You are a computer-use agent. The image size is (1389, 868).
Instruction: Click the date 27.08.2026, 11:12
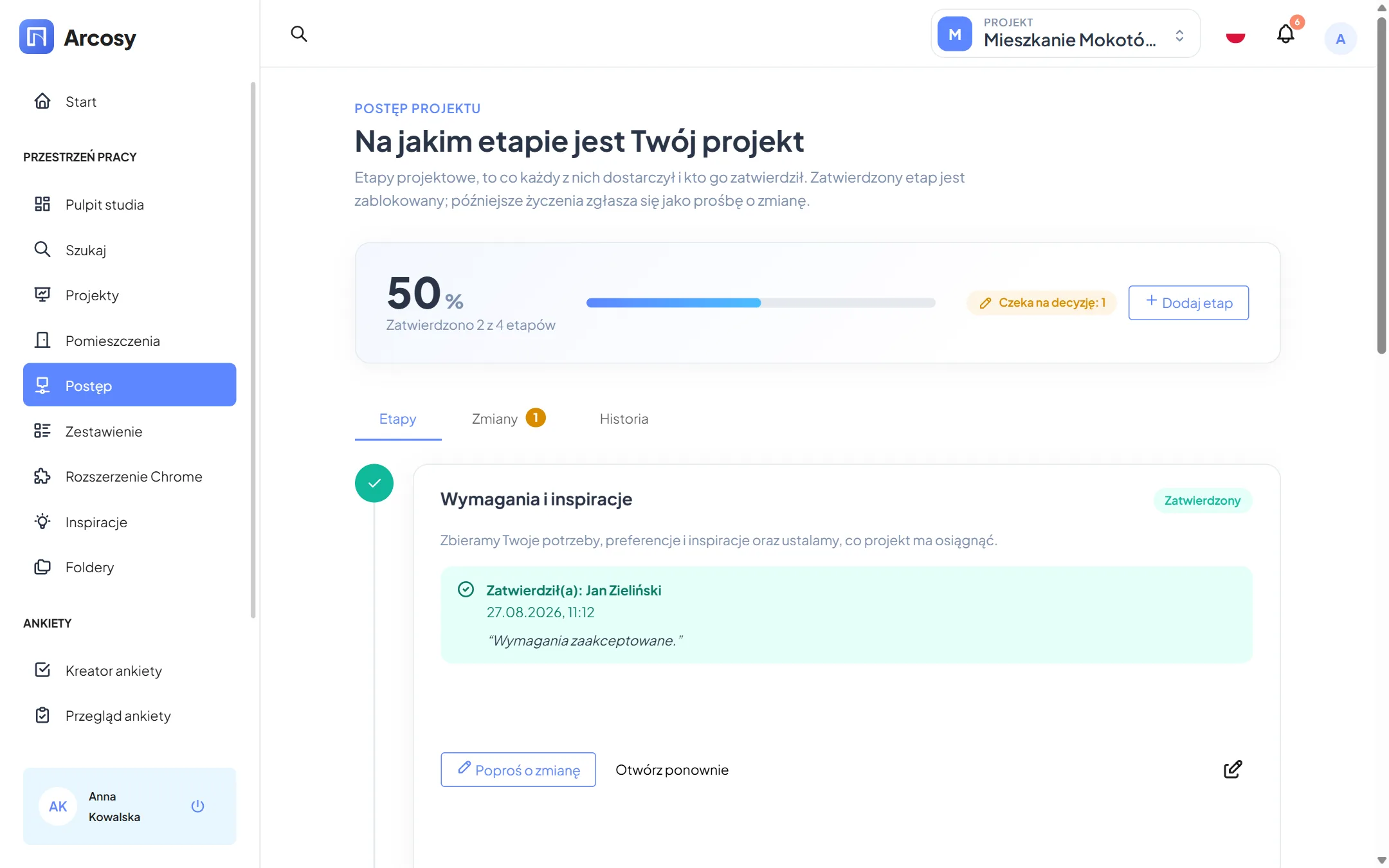click(x=540, y=613)
